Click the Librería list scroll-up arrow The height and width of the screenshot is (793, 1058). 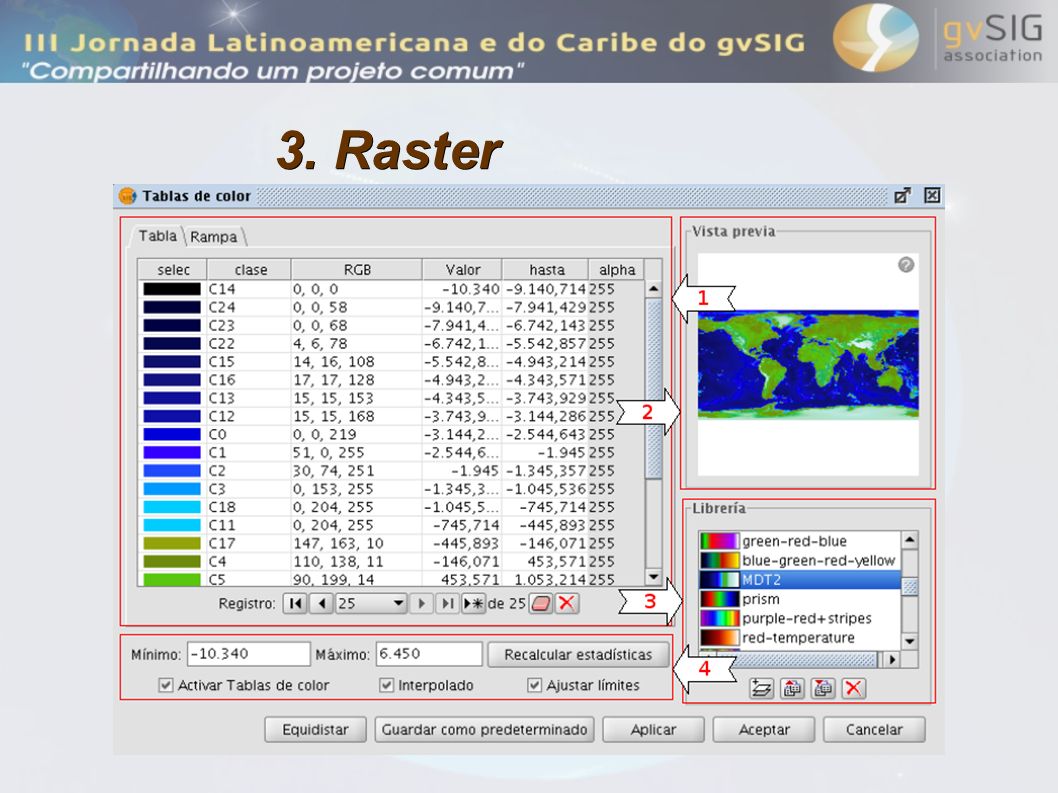coord(910,540)
